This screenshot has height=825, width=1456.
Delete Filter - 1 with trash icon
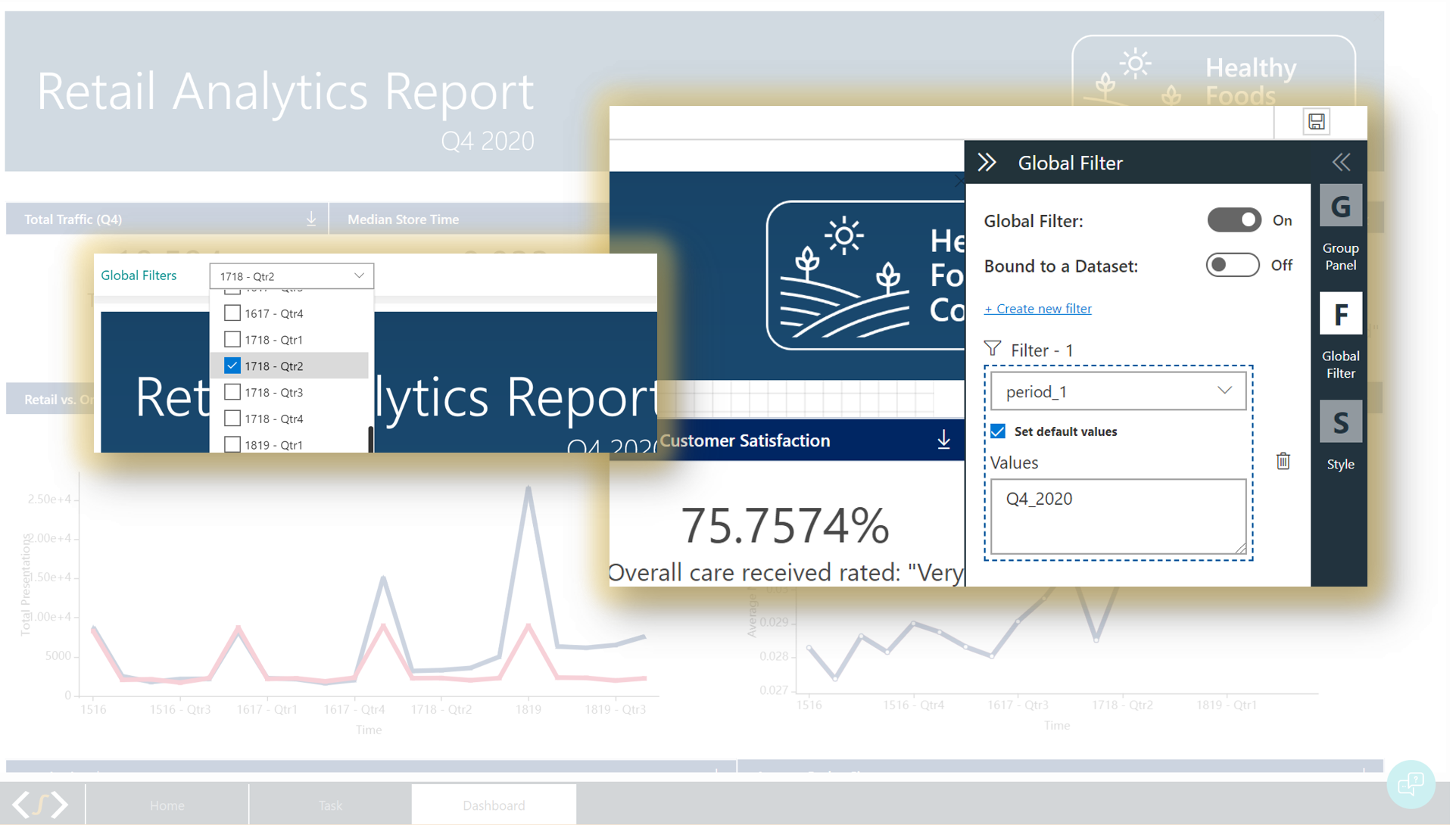coord(1283,461)
